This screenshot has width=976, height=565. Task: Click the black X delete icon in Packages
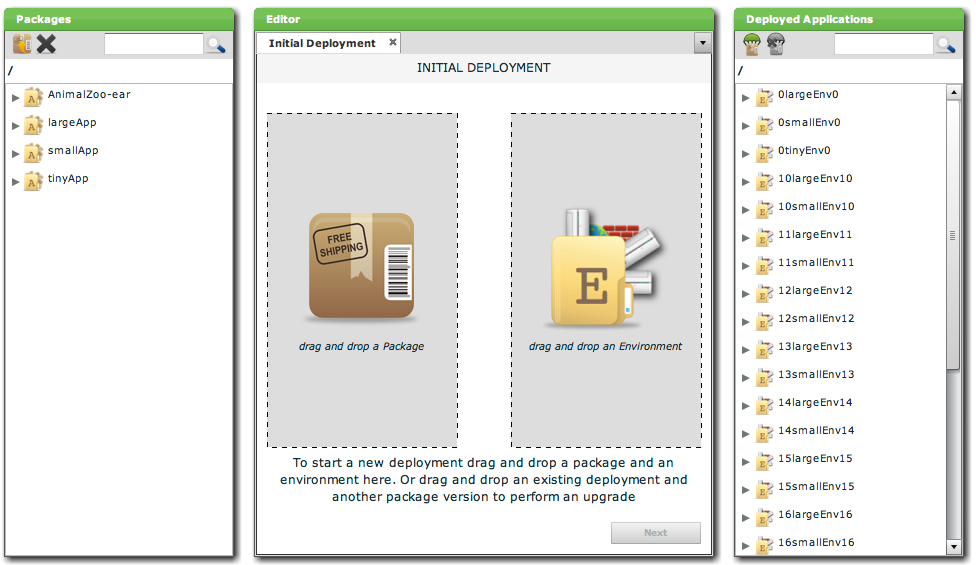coord(46,44)
